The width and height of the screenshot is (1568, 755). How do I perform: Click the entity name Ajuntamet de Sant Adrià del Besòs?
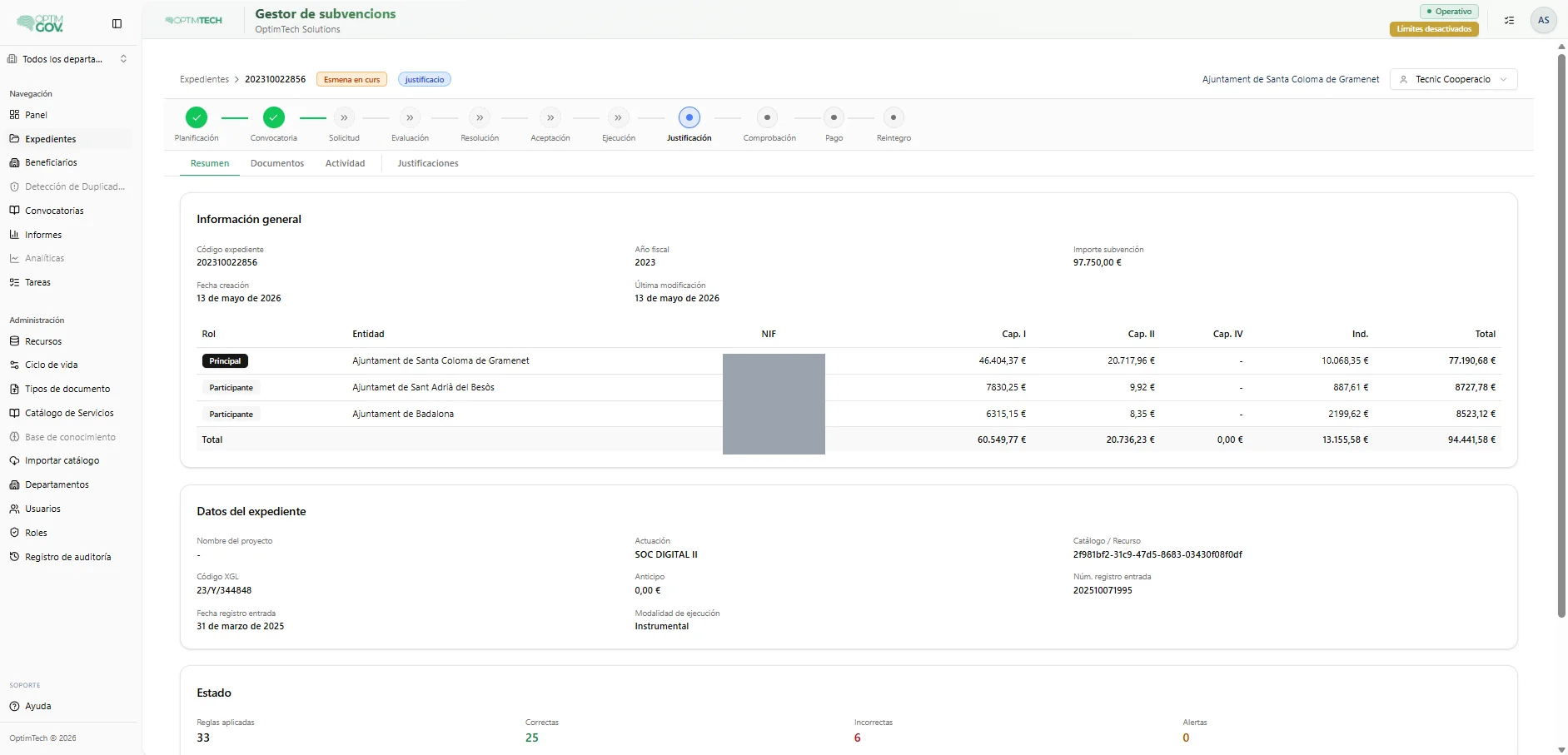423,387
